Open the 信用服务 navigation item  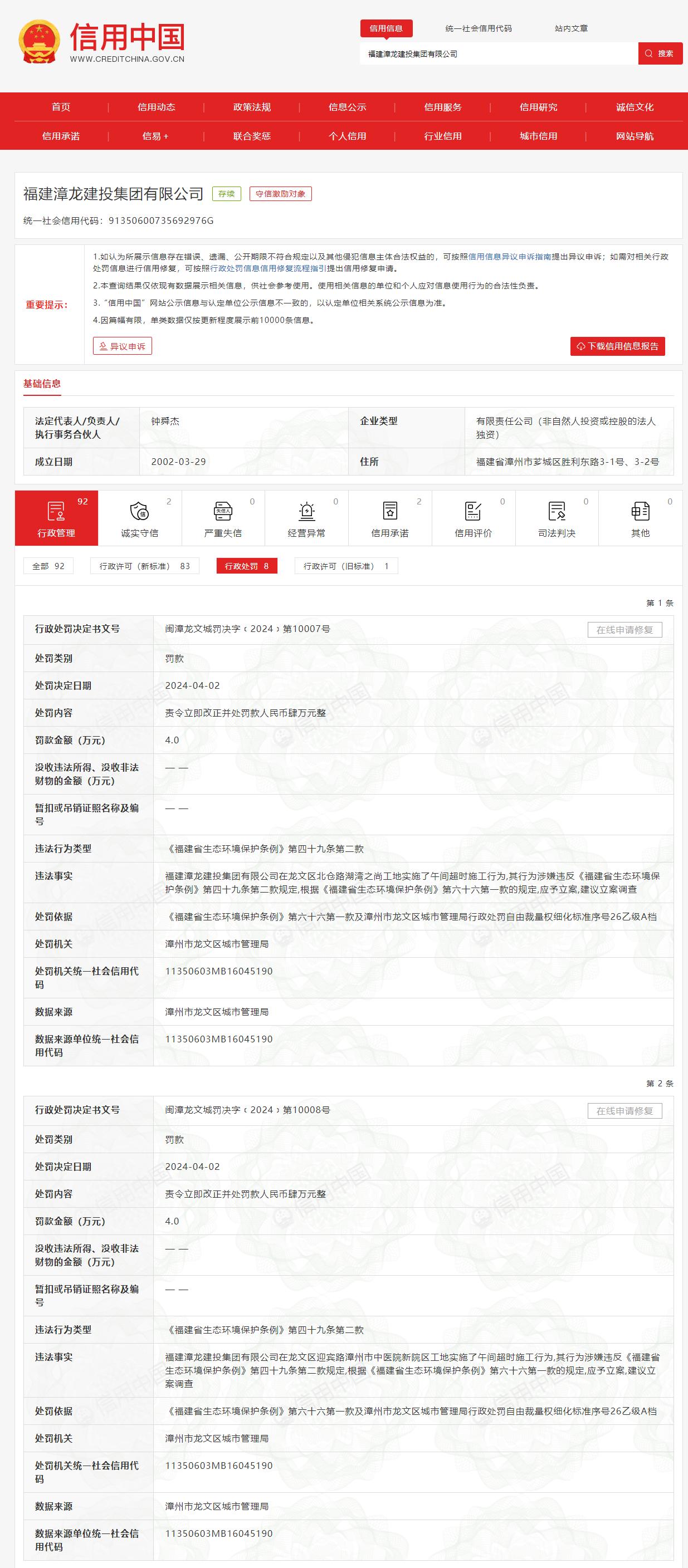click(x=443, y=107)
